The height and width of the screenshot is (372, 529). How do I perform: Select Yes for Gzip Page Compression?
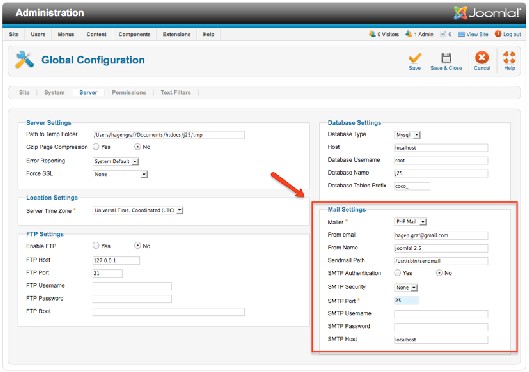click(x=96, y=147)
